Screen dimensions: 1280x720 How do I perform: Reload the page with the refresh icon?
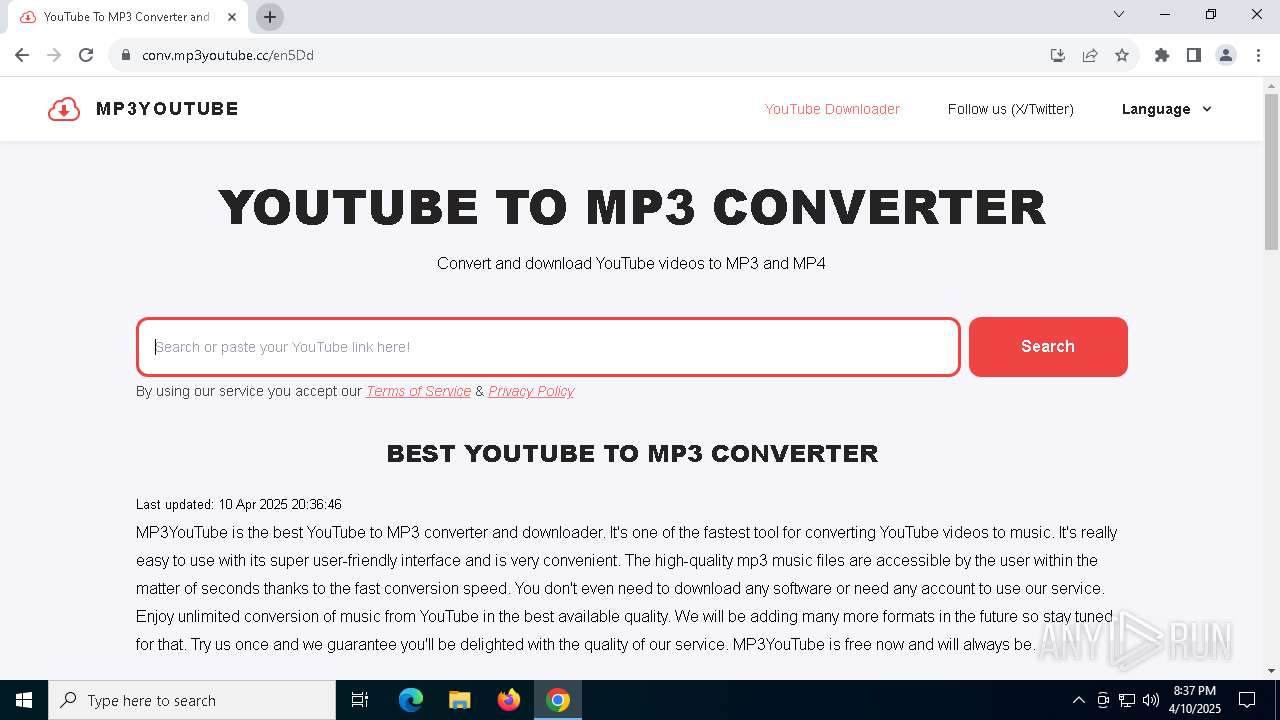(x=86, y=55)
